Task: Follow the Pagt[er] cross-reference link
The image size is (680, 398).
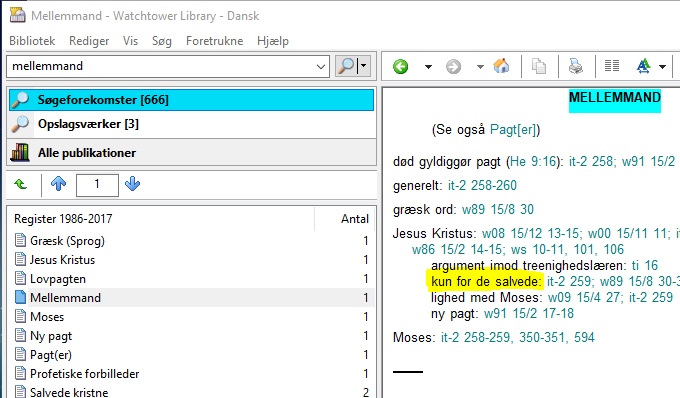Action: click(513, 130)
